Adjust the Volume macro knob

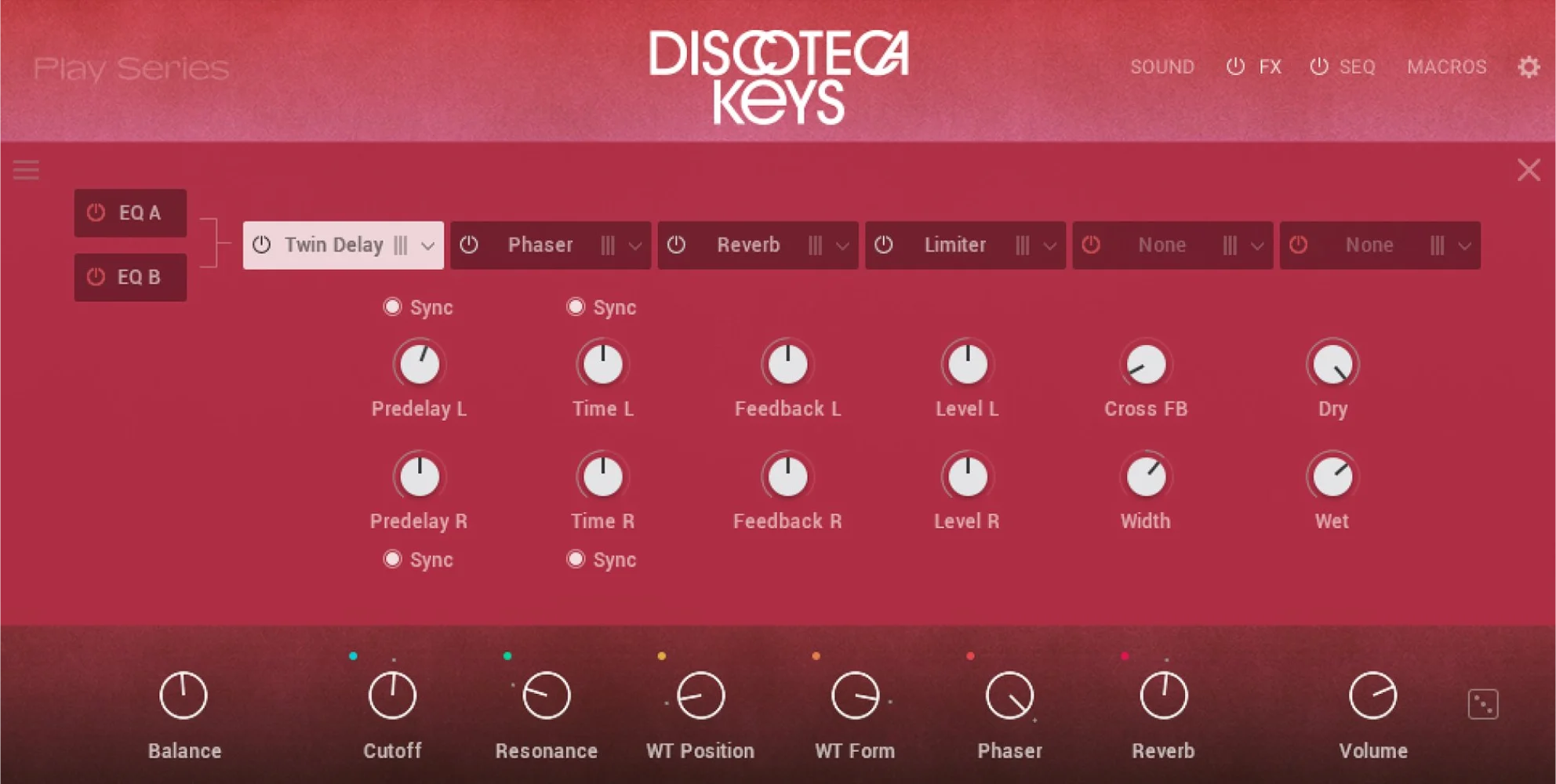1372,695
